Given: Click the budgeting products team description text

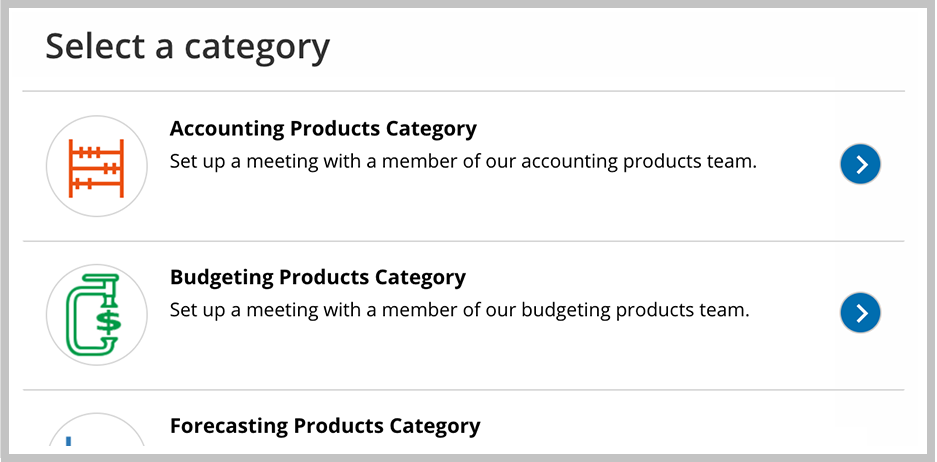Looking at the screenshot, I should [x=460, y=311].
